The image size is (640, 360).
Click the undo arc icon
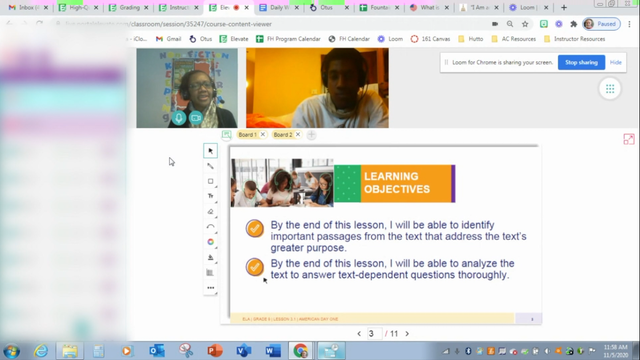pos(211,227)
